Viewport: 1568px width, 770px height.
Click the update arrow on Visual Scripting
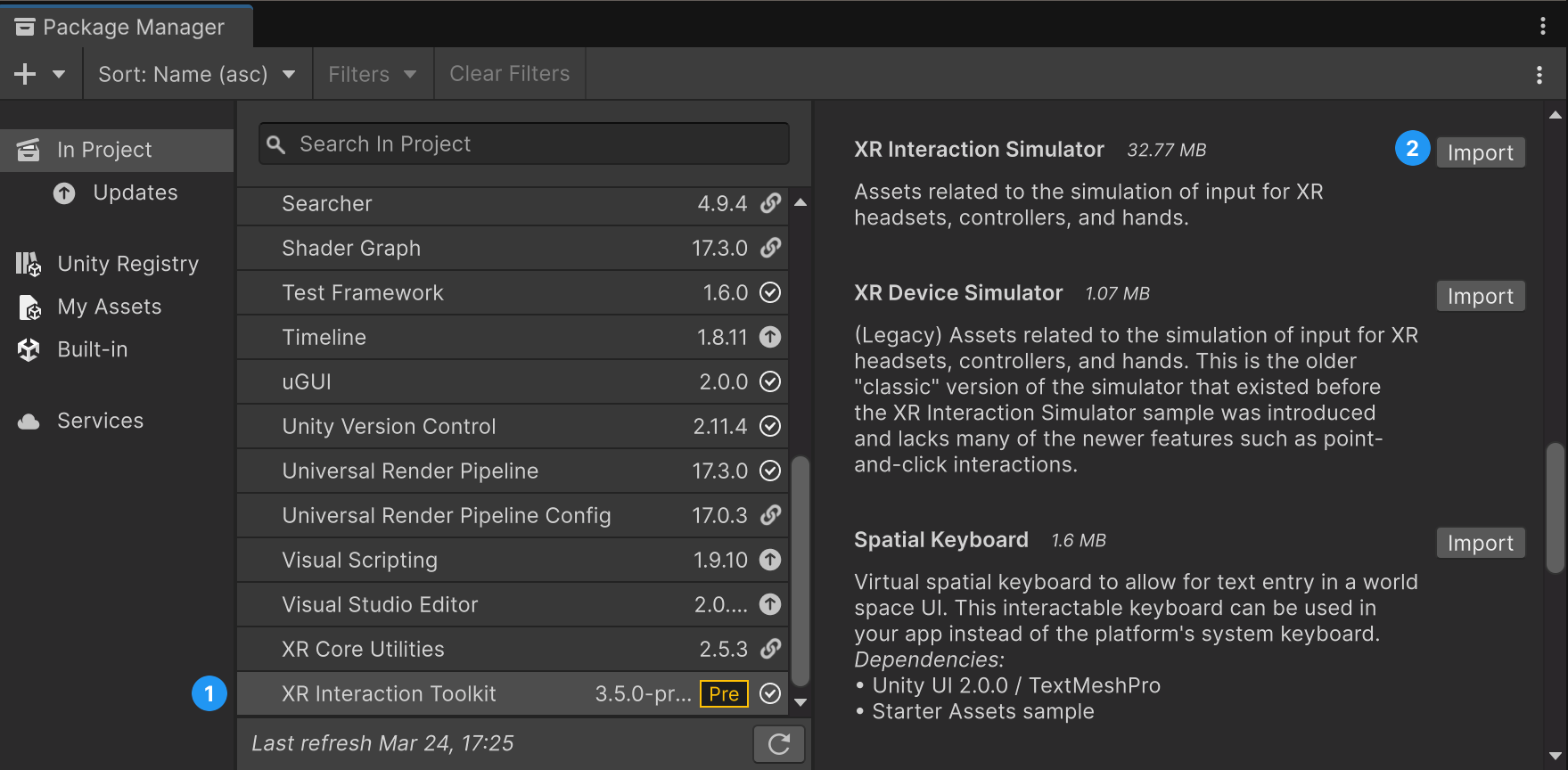tap(770, 560)
